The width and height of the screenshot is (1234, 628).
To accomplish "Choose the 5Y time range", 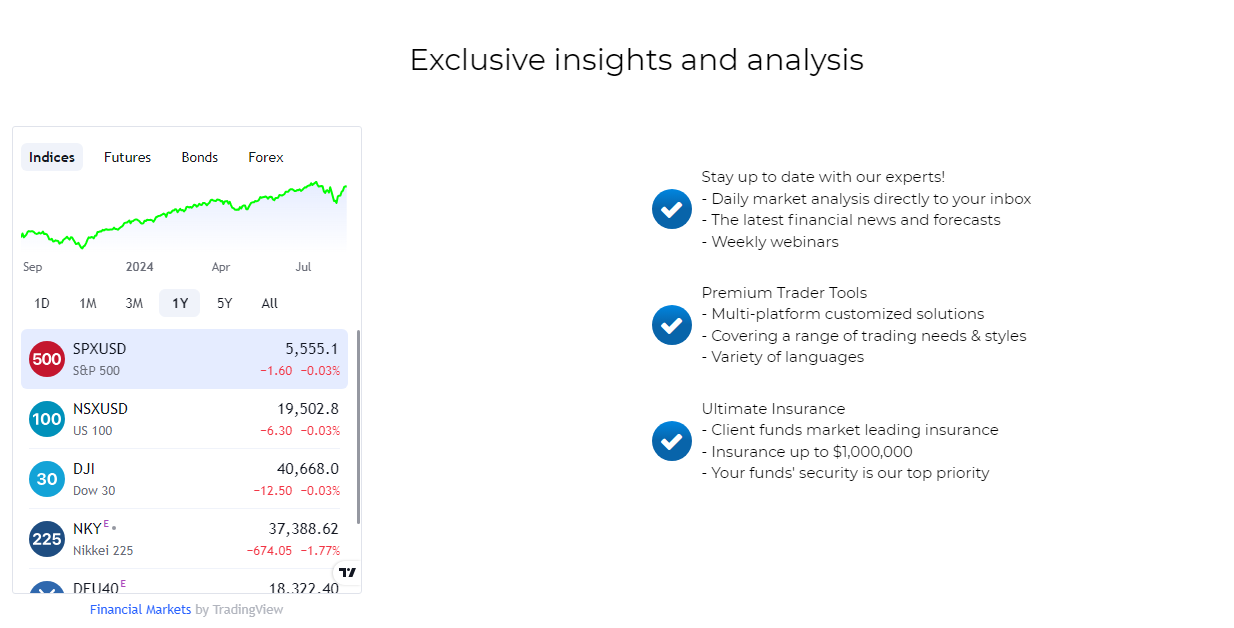I will tap(225, 303).
